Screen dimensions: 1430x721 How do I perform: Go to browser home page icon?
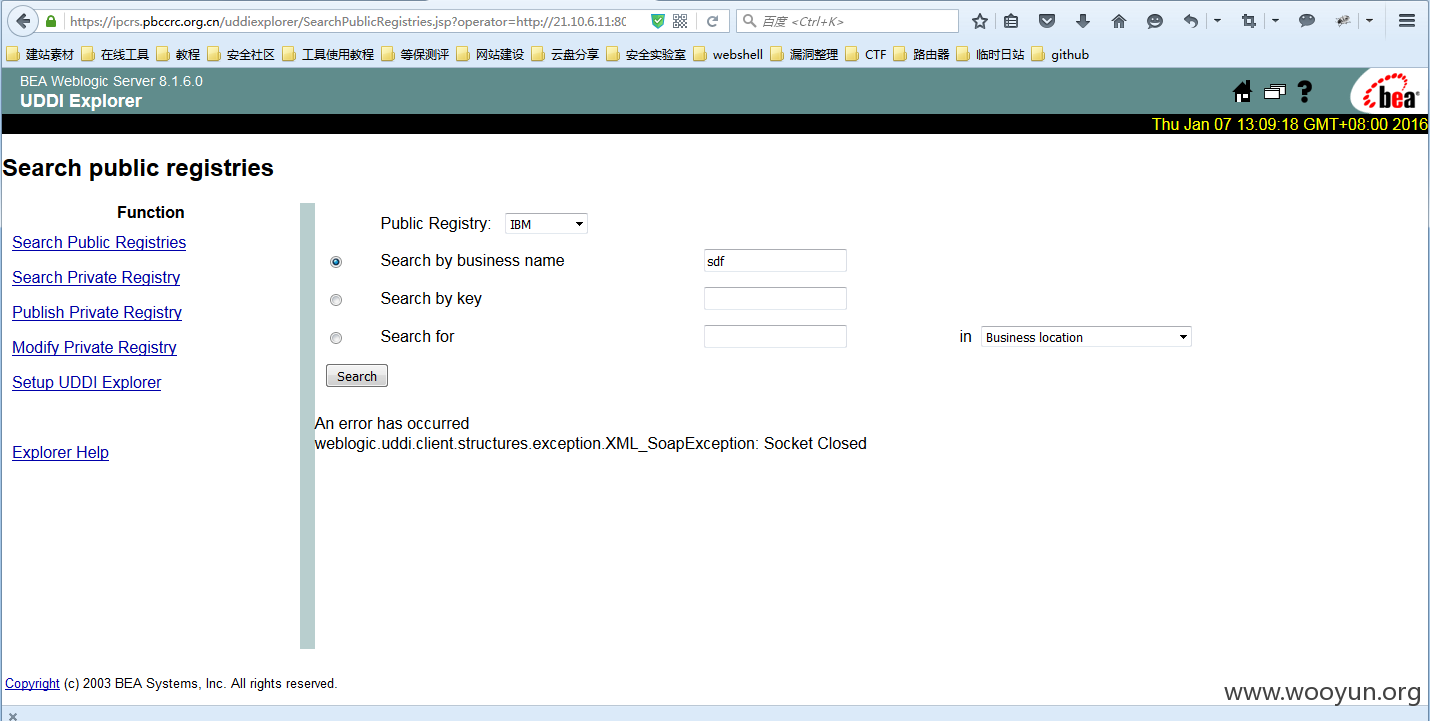coord(1119,21)
